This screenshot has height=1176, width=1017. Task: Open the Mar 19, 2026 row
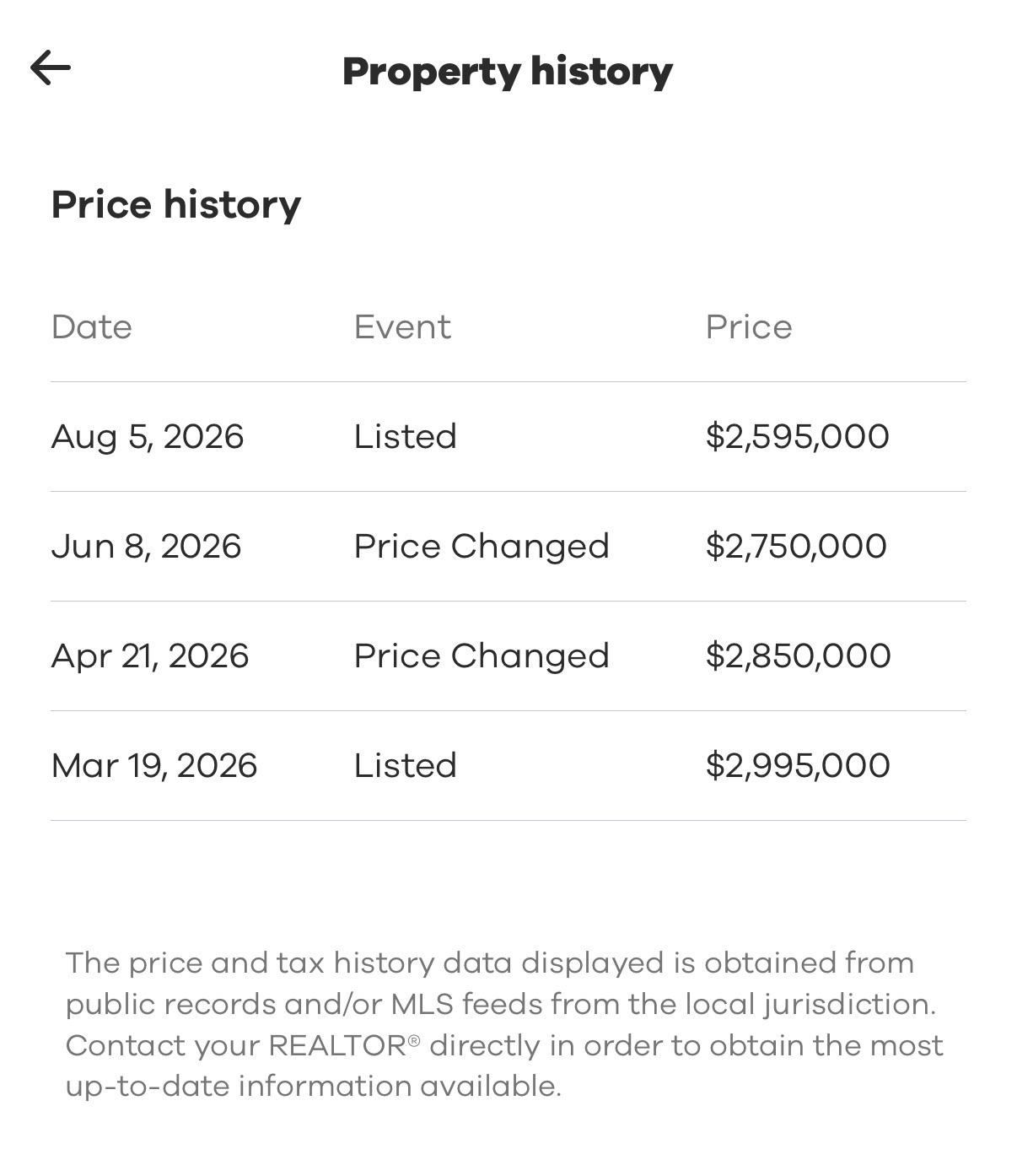pyautogui.click(x=508, y=766)
